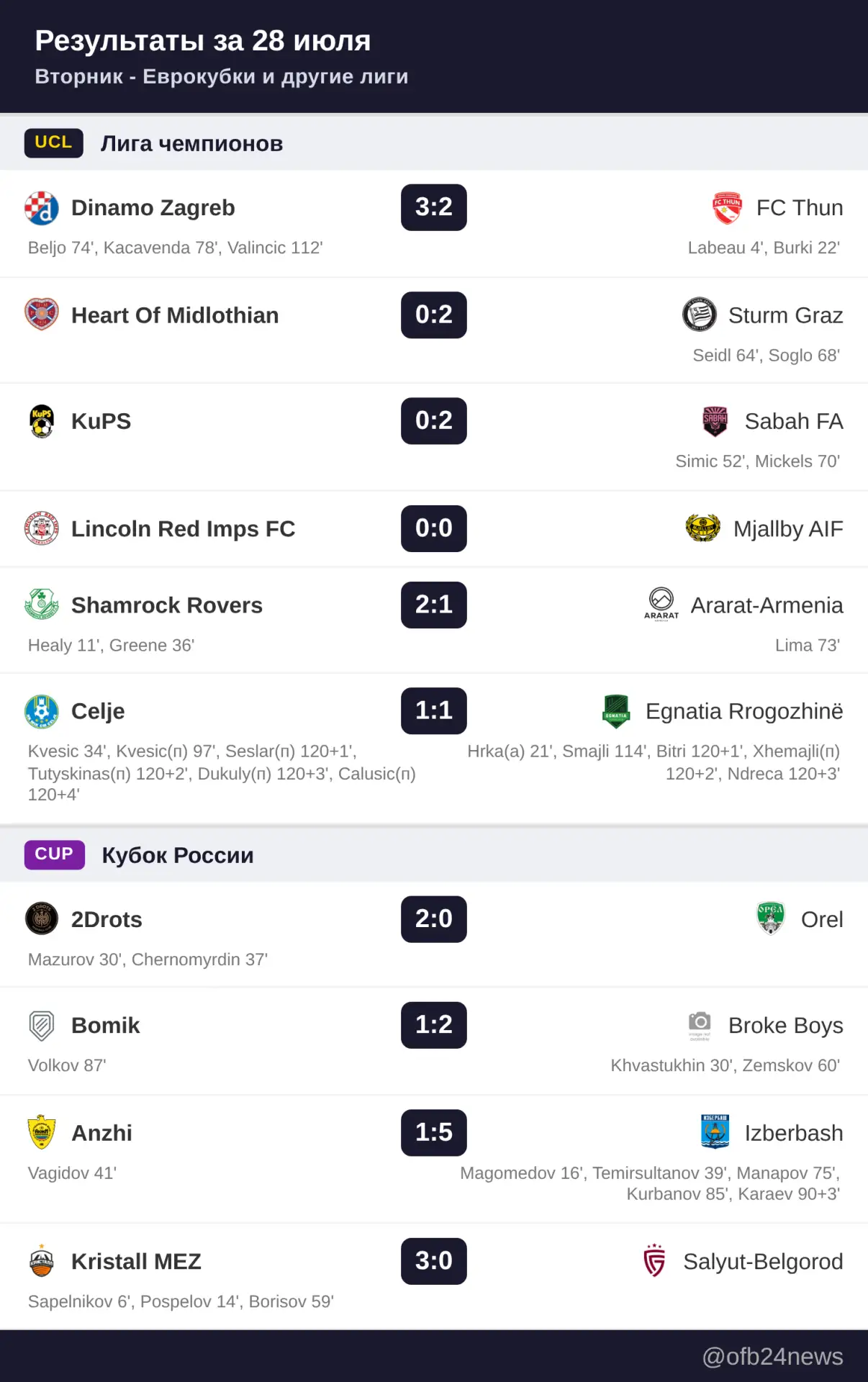The image size is (868, 1382).
Task: Click the Lincoln Red Imps FC name
Action: click(x=184, y=529)
